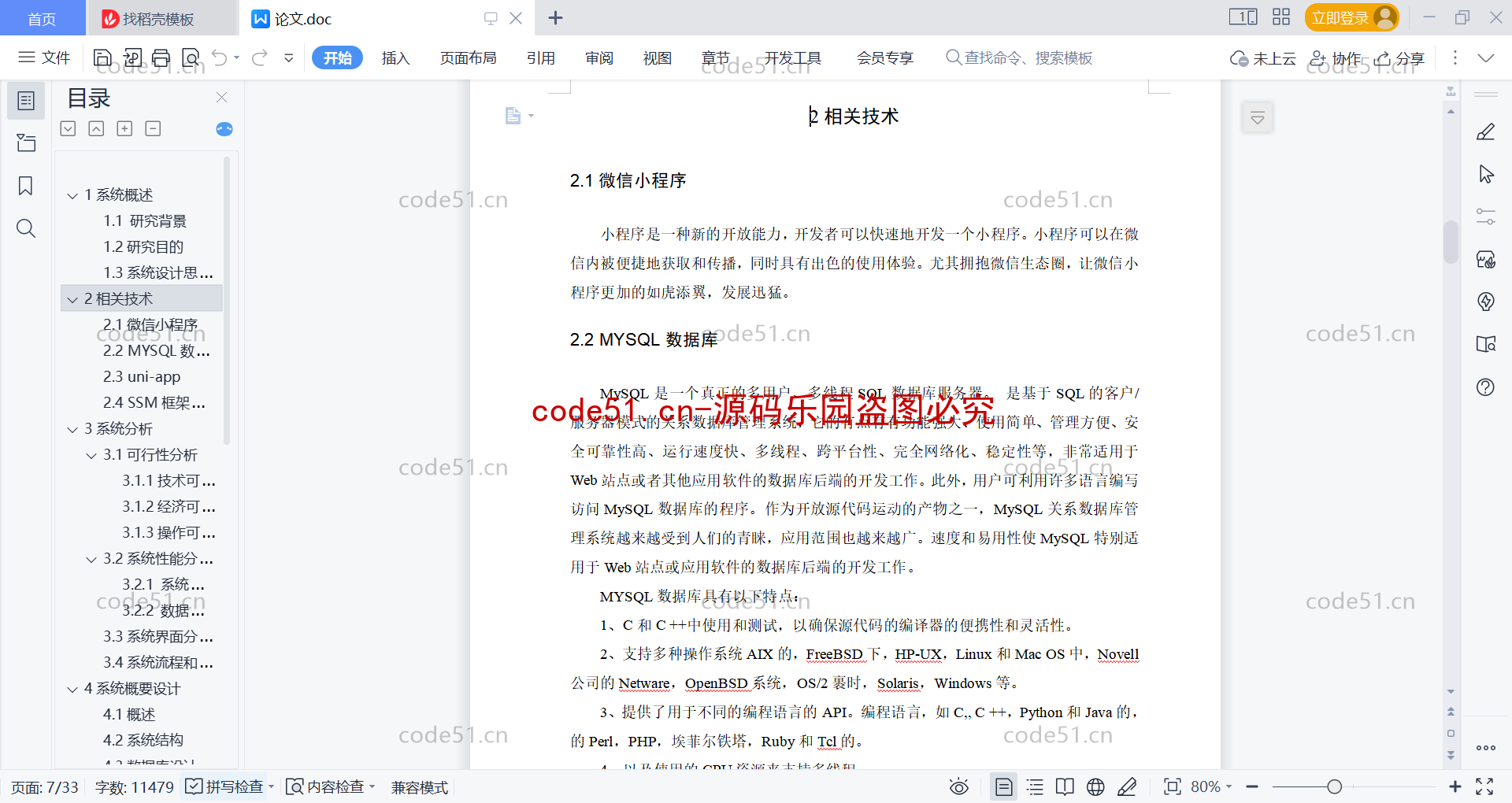Open the help question mark icon
Viewport: 1512px width, 803px height.
tap(1485, 387)
